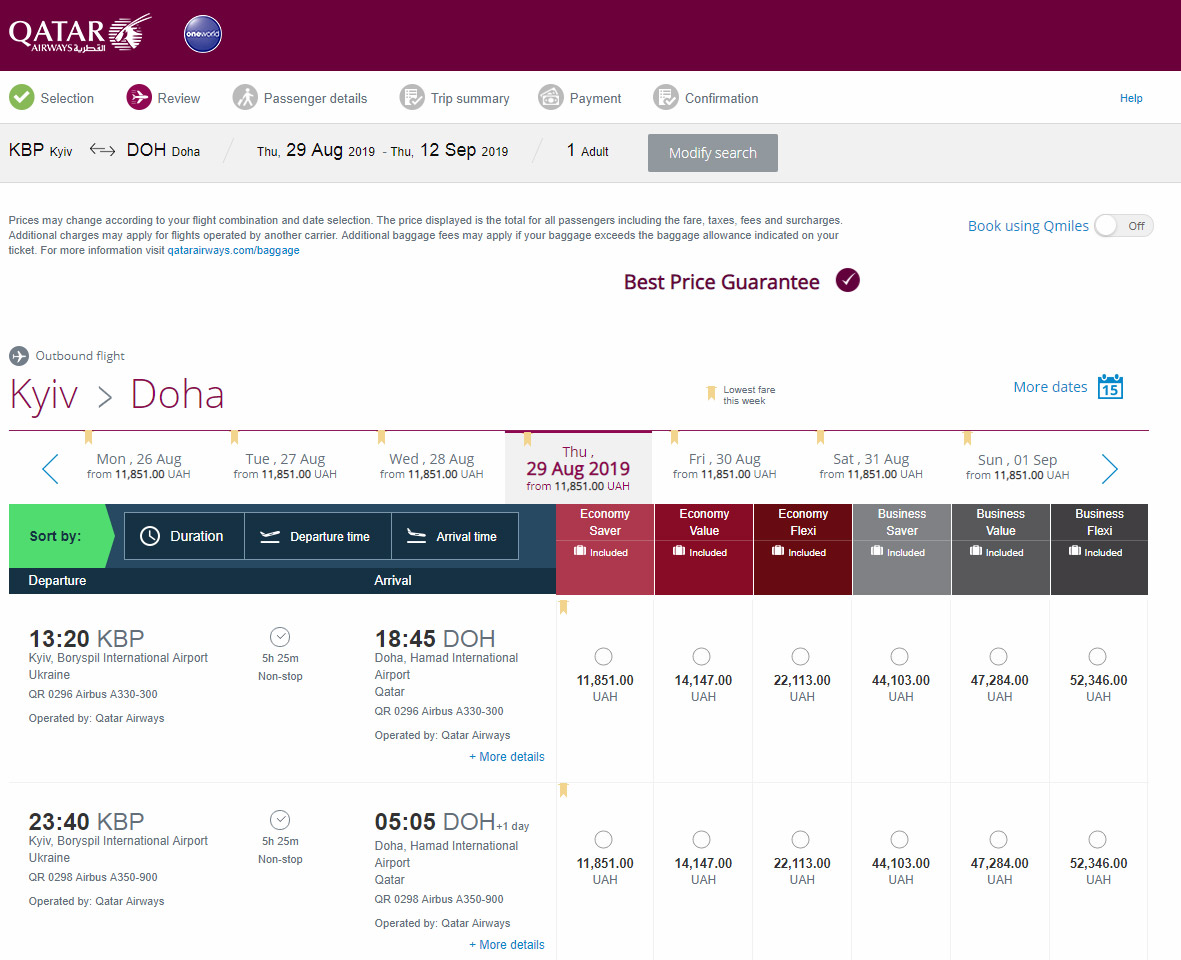Click the Review step airplane icon
The image size is (1181, 960).
[139, 97]
